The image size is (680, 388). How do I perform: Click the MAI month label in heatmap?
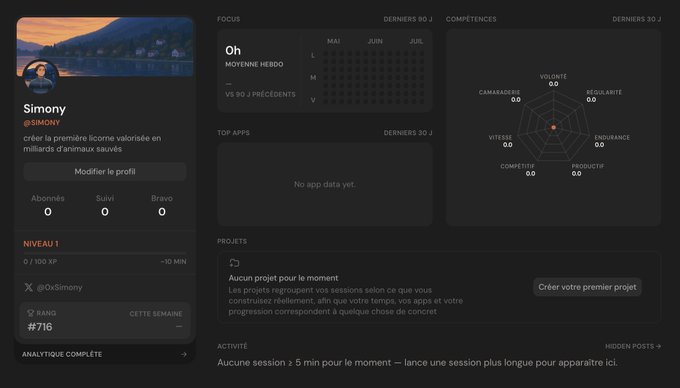click(x=333, y=41)
